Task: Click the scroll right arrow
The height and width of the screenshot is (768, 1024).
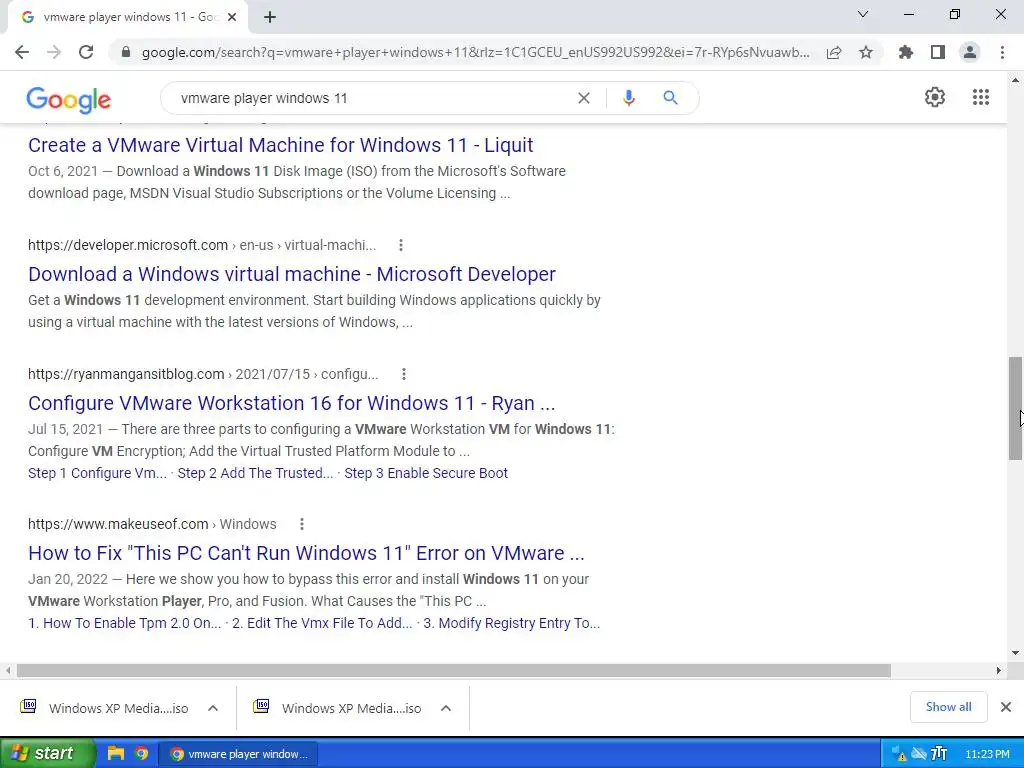Action: (999, 671)
